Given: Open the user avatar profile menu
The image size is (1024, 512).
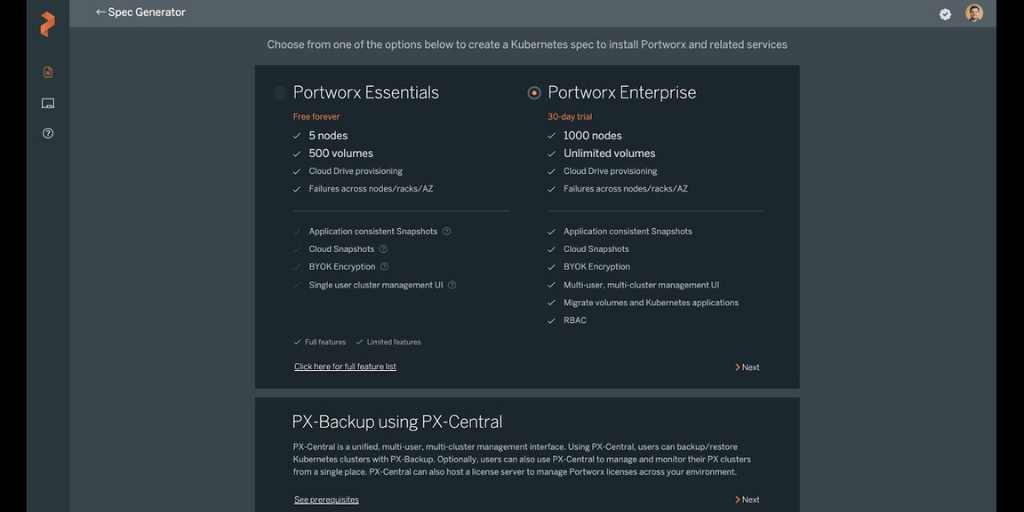Looking at the screenshot, I should click(x=974, y=13).
